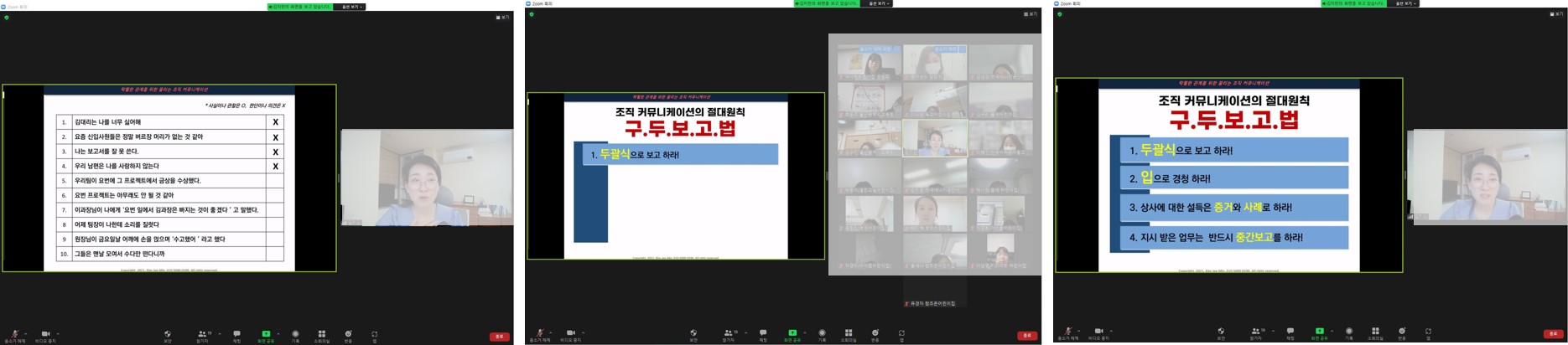This screenshot has height=345, width=1568.
Task: End the meeting in the right Zoom window
Action: pos(1553,334)
